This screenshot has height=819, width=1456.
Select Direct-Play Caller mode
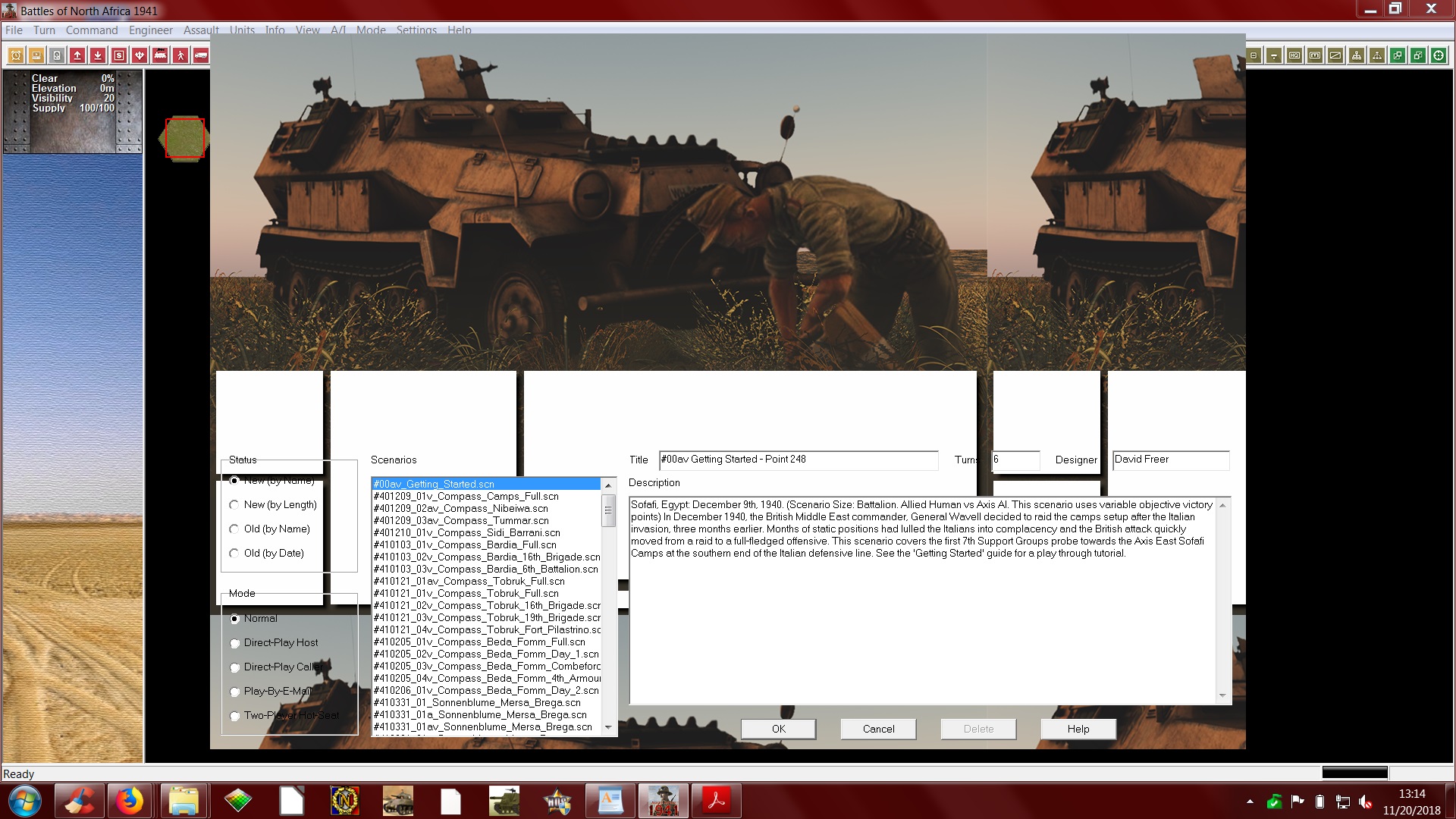coord(276,667)
